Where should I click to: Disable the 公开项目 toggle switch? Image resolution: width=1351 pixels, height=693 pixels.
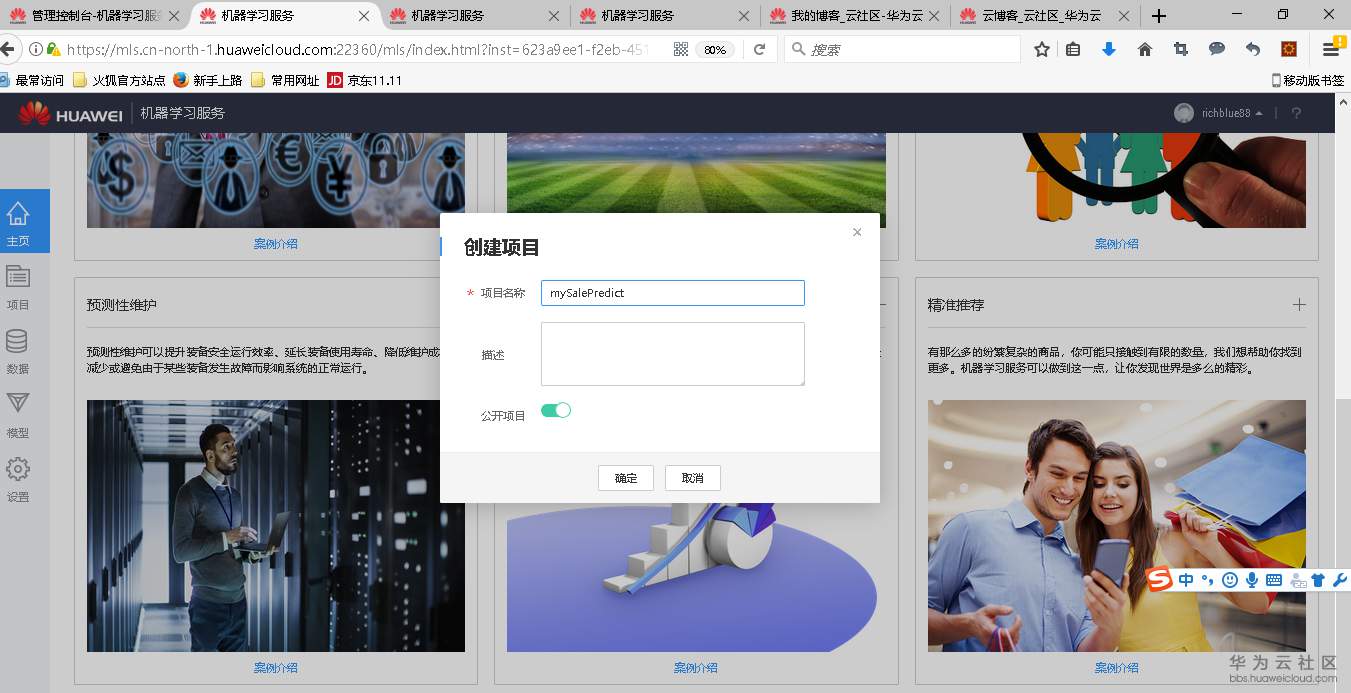pyautogui.click(x=556, y=410)
